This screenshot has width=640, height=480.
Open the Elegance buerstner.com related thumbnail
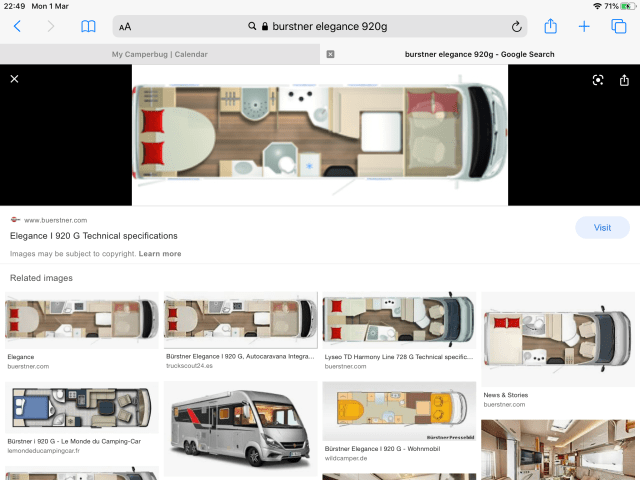[82, 320]
